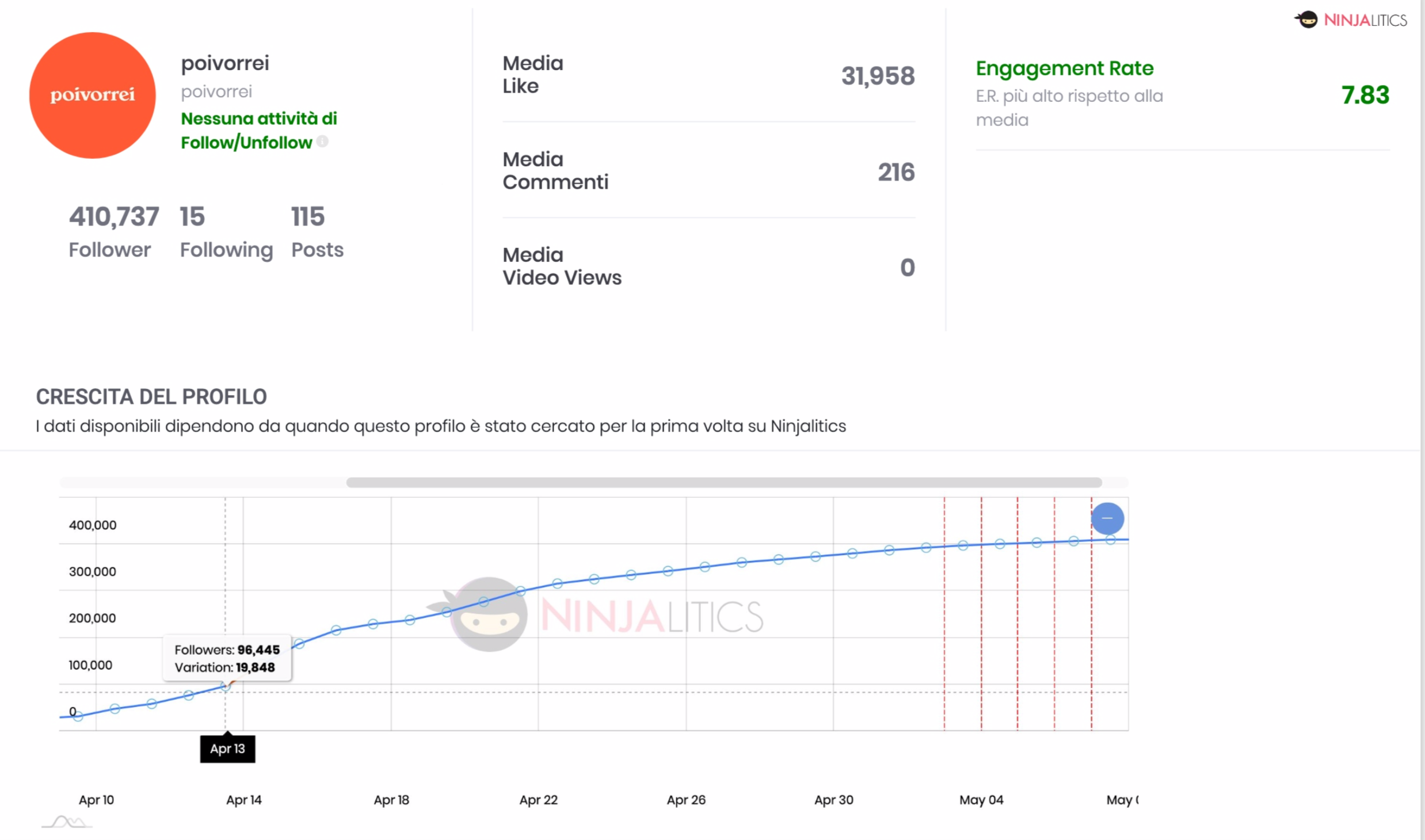Click the Apr 18 axis label
The image size is (1425, 840).
click(391, 800)
